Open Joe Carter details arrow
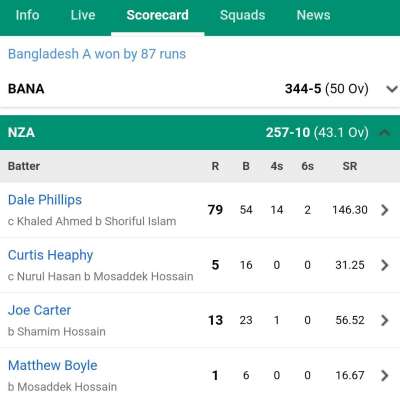Screen dimensions: 400x400 pyautogui.click(x=385, y=320)
